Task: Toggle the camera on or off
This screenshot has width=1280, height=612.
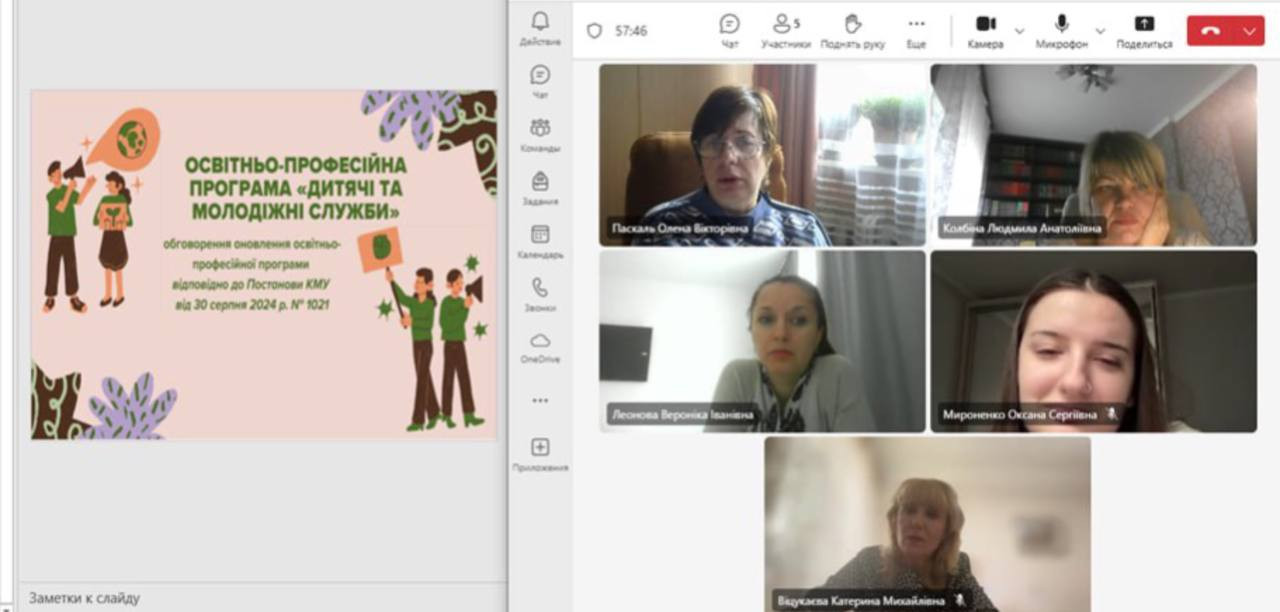Action: point(985,30)
